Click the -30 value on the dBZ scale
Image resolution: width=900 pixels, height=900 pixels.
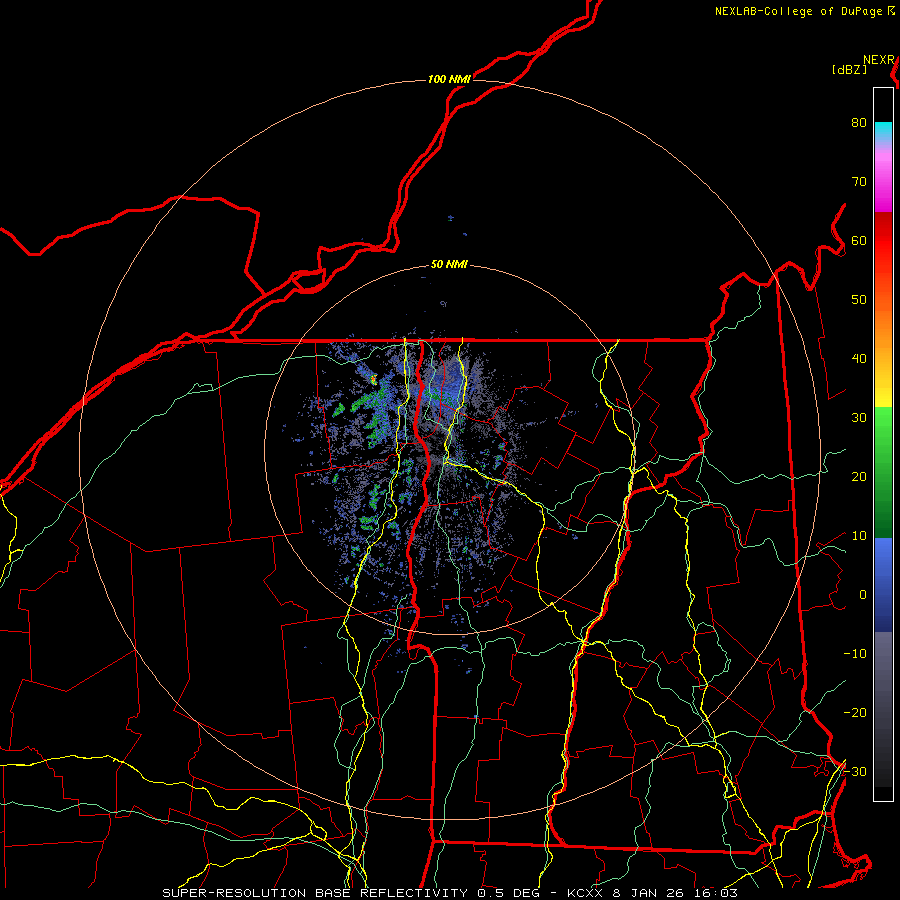855,771
